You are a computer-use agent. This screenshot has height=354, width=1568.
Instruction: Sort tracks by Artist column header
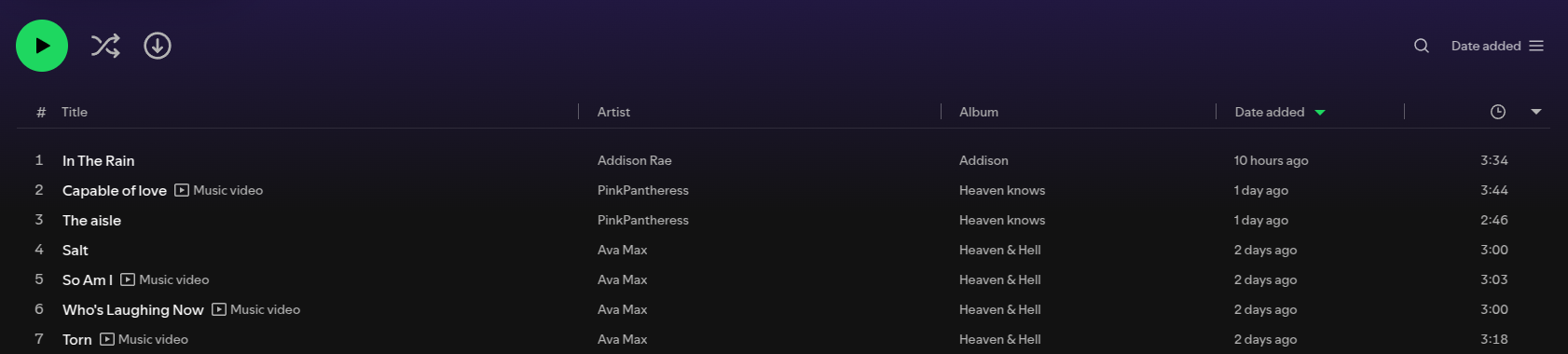pyautogui.click(x=613, y=112)
